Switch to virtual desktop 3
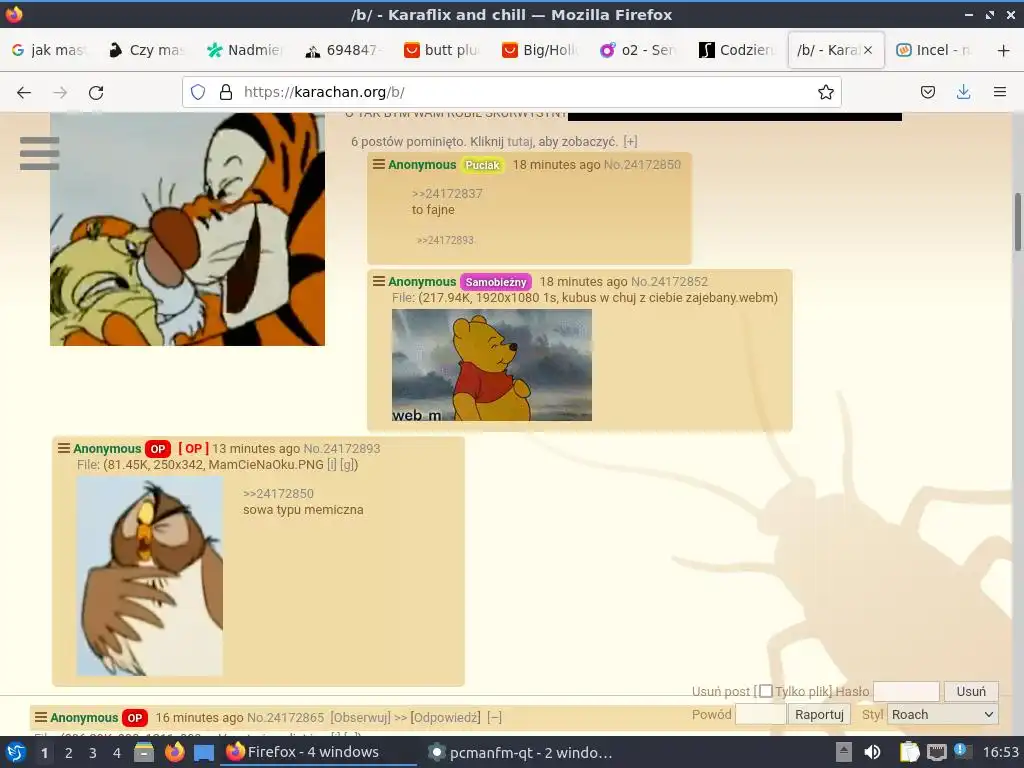Screen dimensions: 1024x768 pyautogui.click(x=93, y=753)
